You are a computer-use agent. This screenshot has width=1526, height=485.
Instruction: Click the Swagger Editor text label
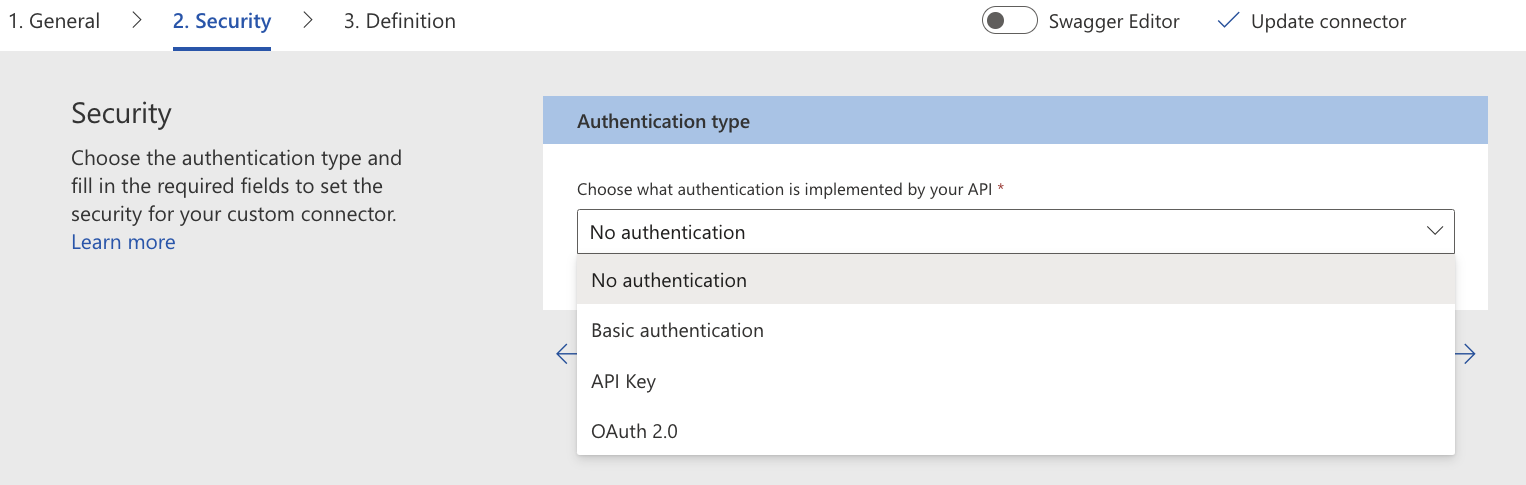tap(1113, 21)
